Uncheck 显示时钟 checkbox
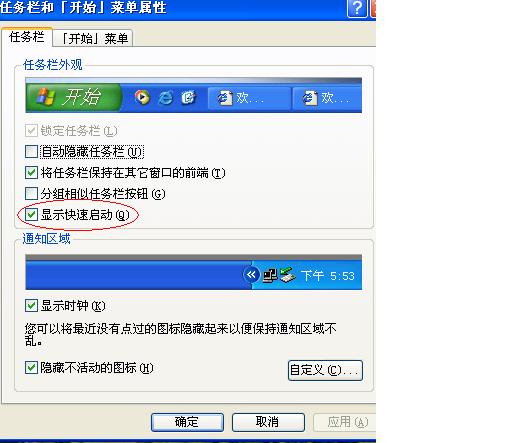The width and height of the screenshot is (512, 443). coord(31,306)
